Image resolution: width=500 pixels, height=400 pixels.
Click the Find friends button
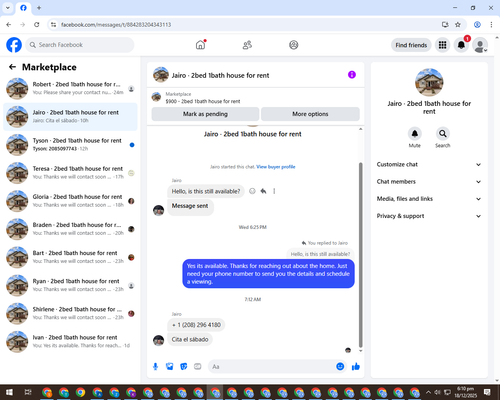click(411, 45)
